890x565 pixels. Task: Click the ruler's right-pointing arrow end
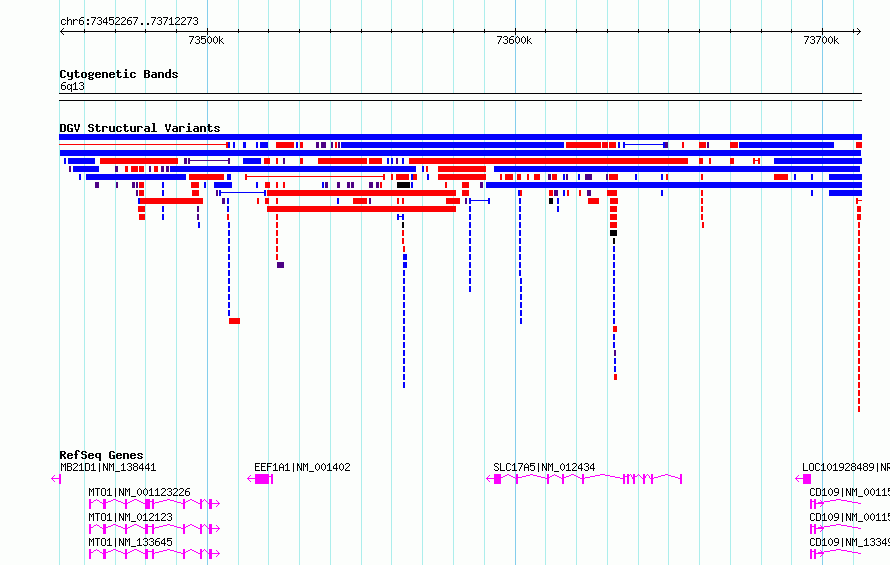pyautogui.click(x=858, y=32)
